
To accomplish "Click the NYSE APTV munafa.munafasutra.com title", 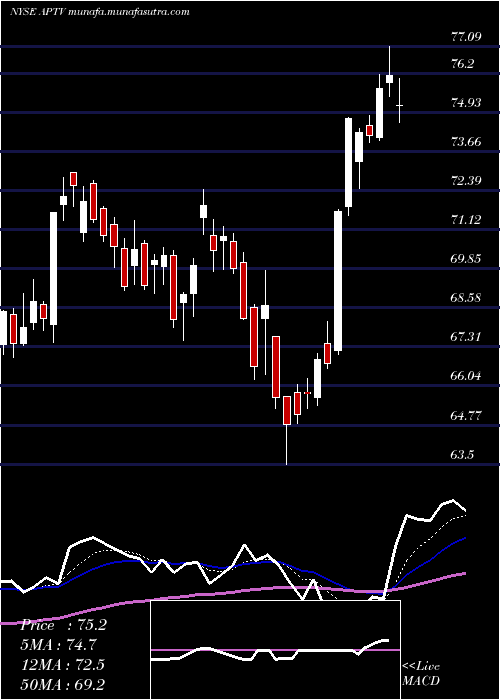I will click(x=100, y=12).
